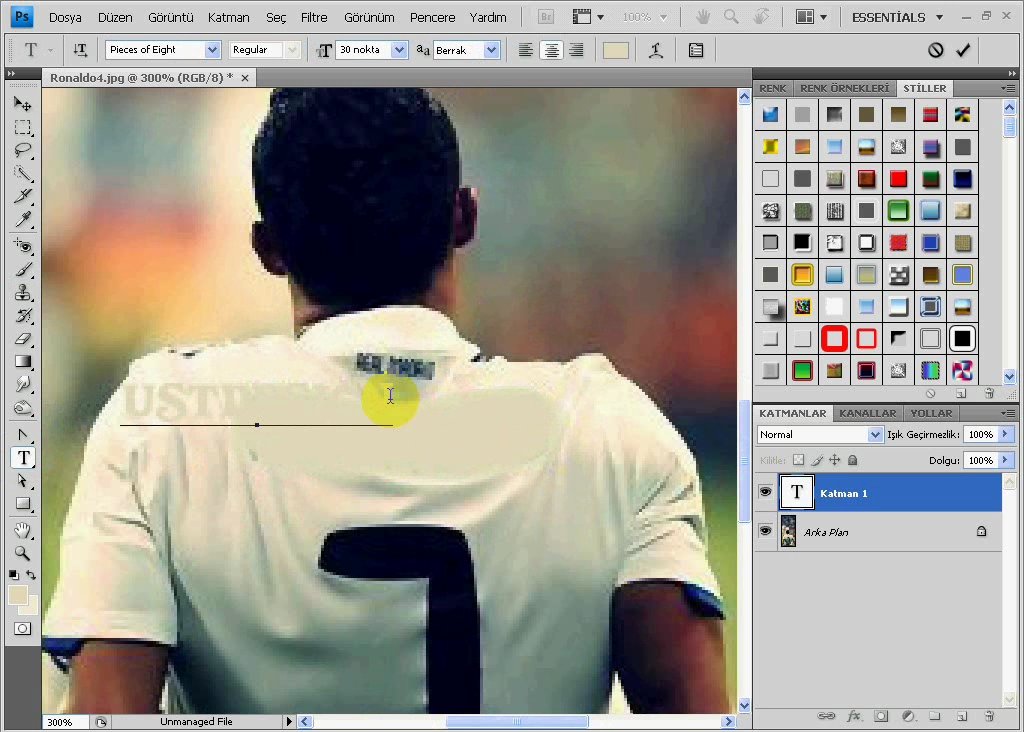Open the Layers panel options menu
This screenshot has width=1024, height=732.
(x=1008, y=413)
